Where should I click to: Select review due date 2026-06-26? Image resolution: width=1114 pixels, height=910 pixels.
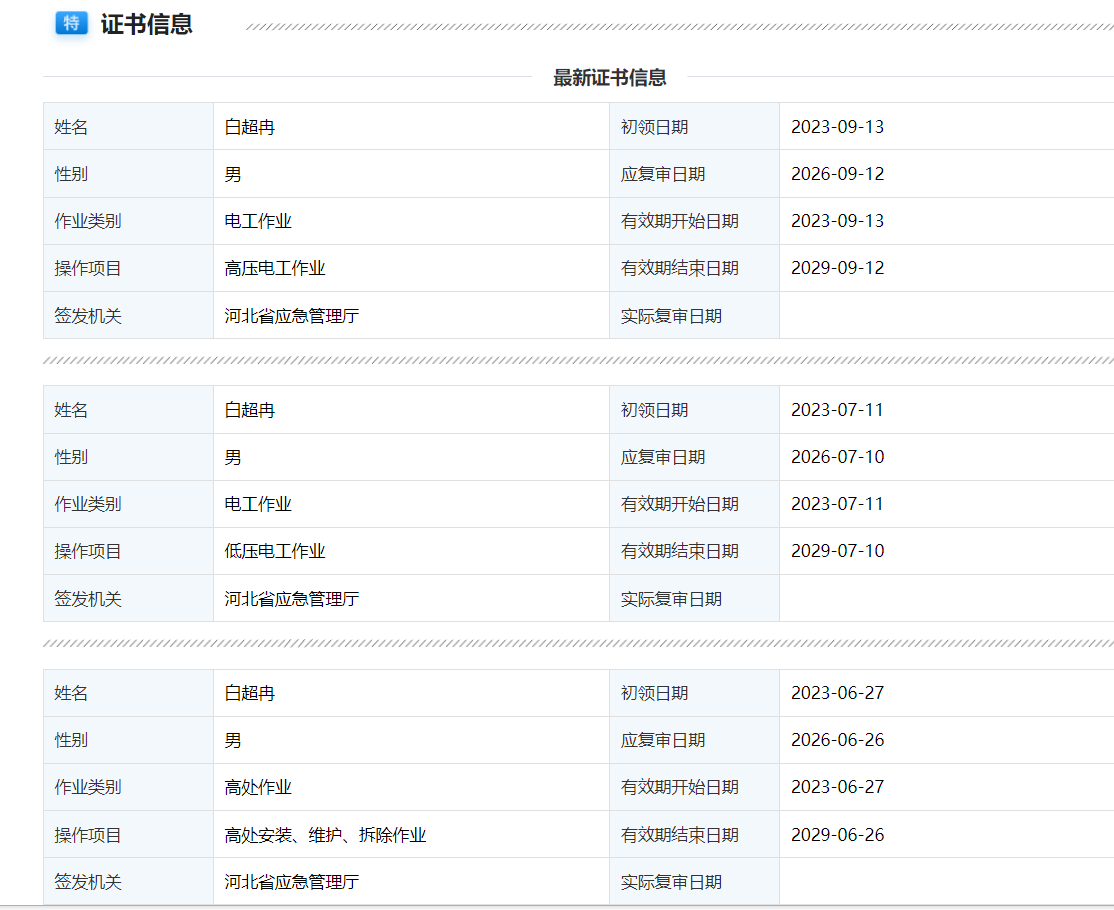837,740
